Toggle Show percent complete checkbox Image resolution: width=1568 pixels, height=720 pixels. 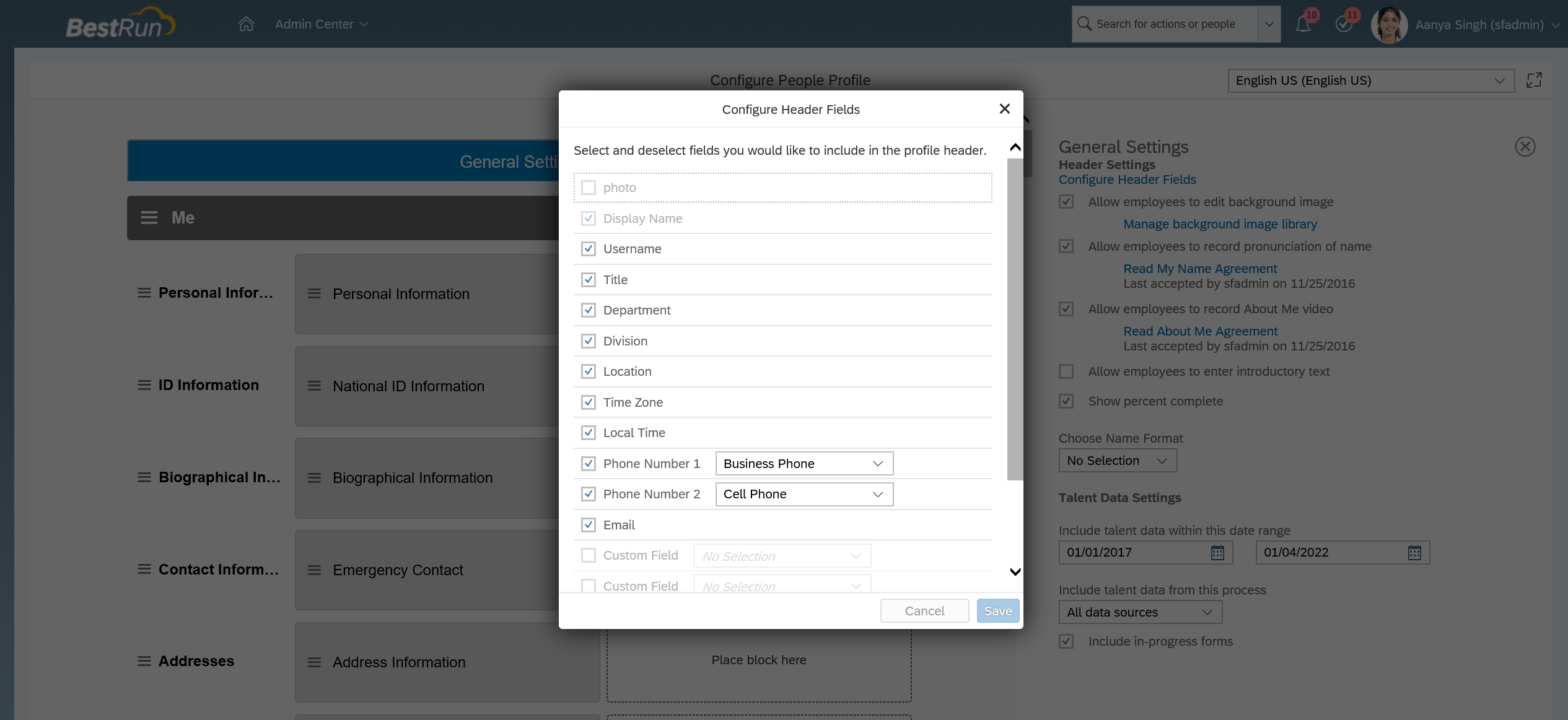pyautogui.click(x=1066, y=401)
